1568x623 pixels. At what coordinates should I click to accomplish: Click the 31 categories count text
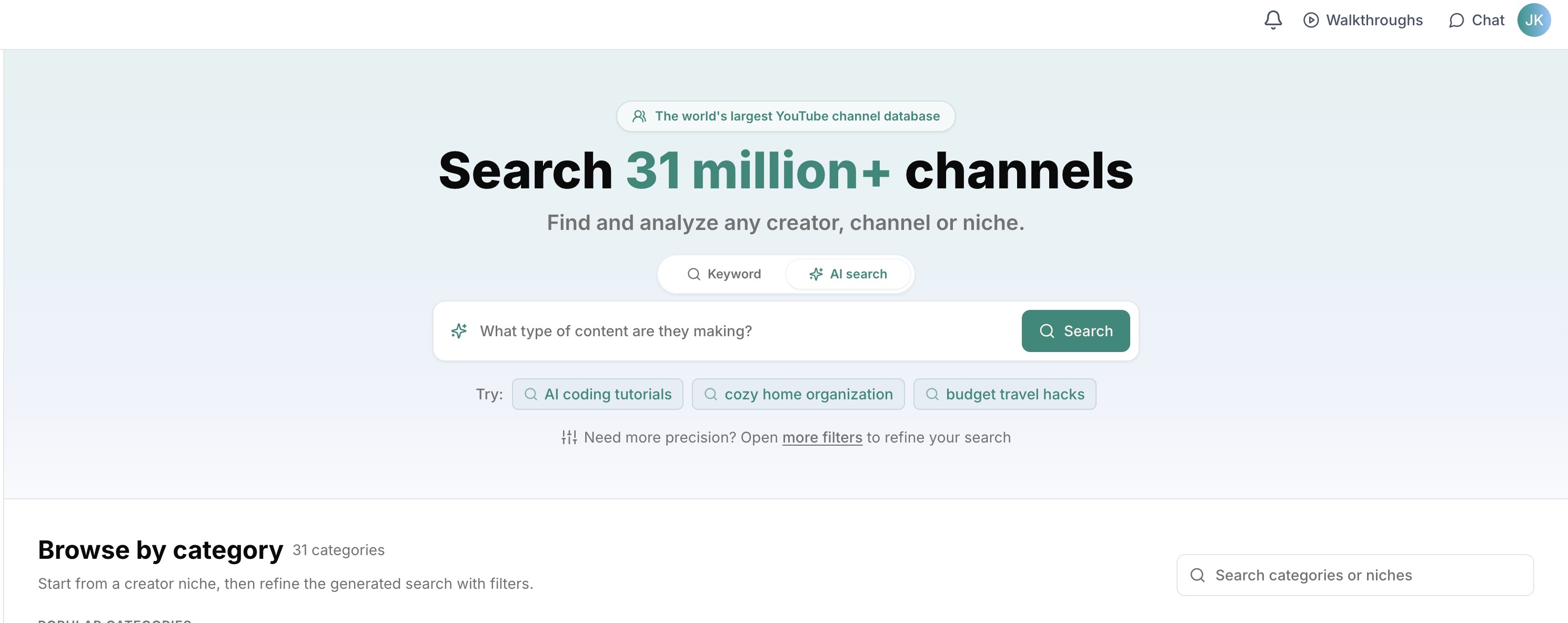click(x=338, y=550)
